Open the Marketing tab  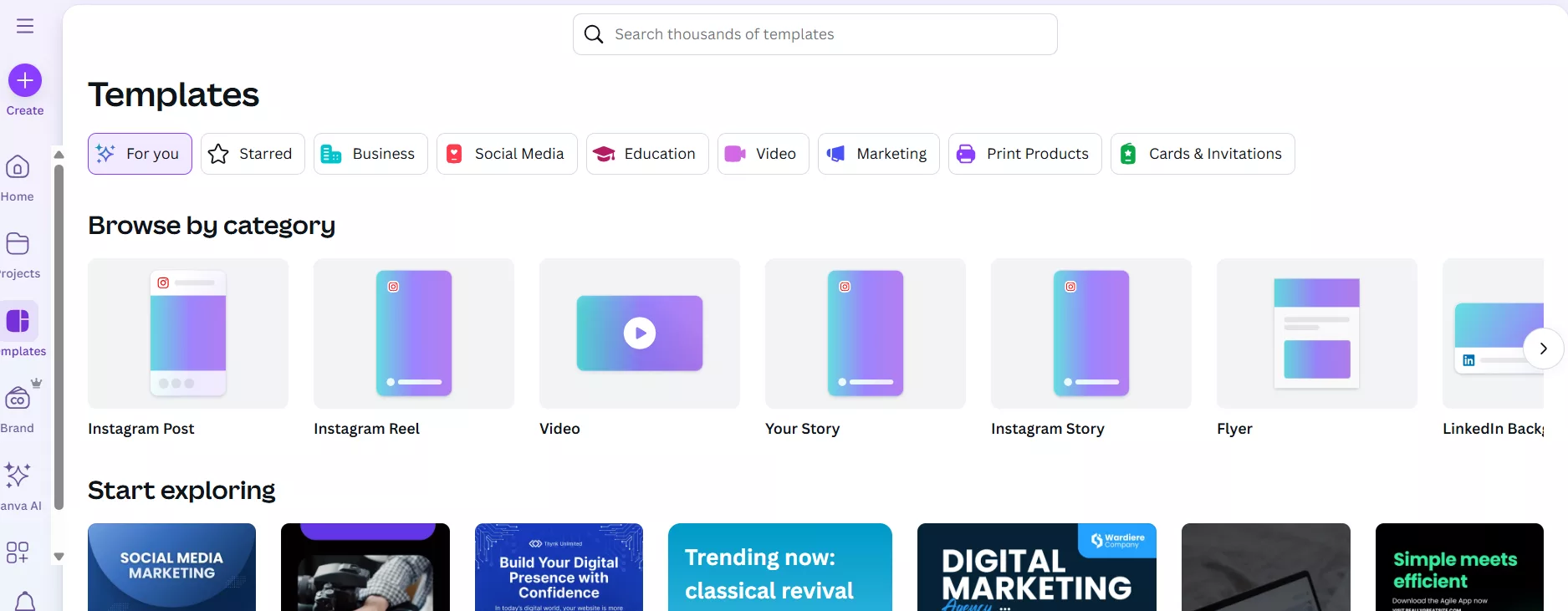pyautogui.click(x=879, y=154)
